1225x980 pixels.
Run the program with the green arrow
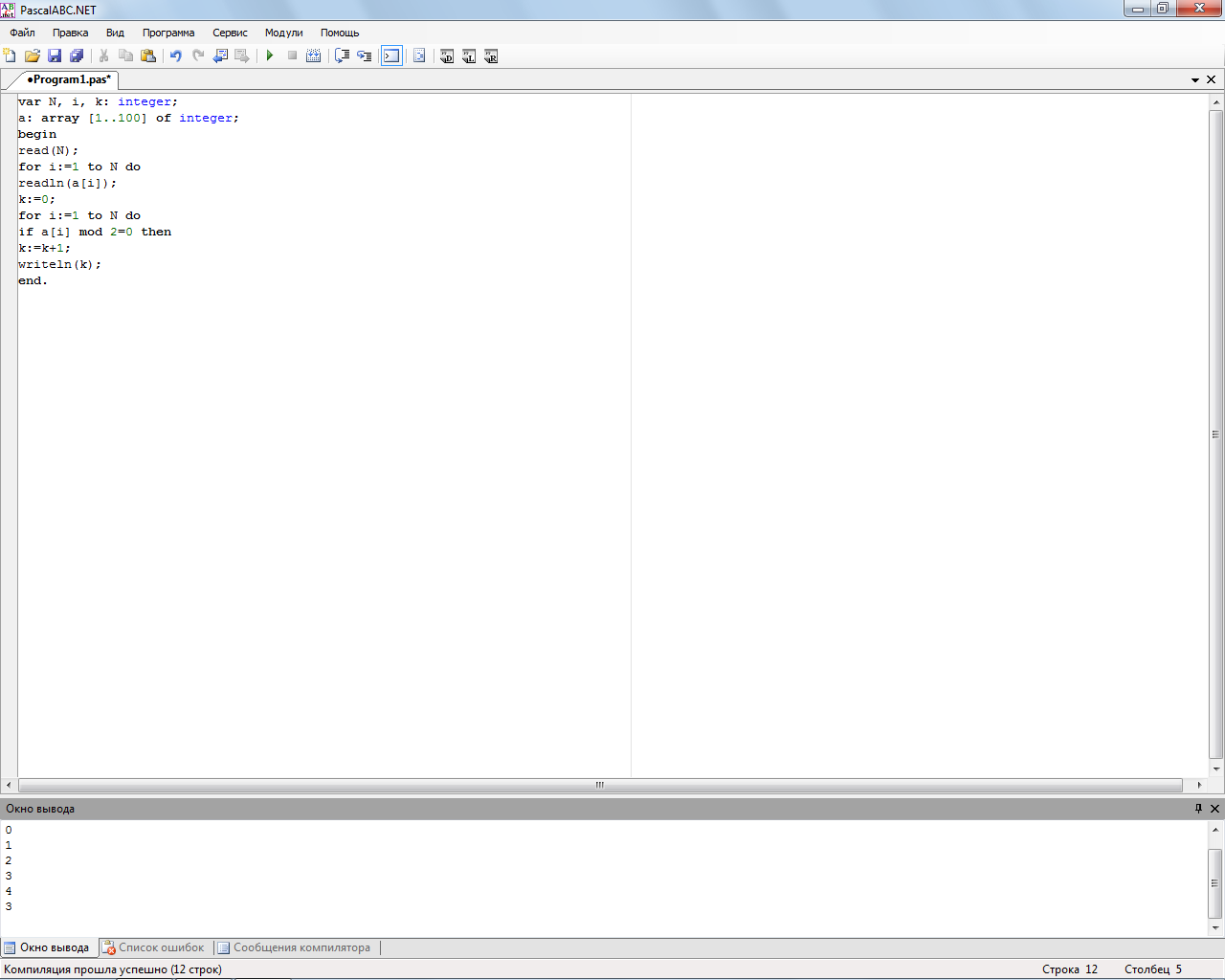tap(270, 56)
